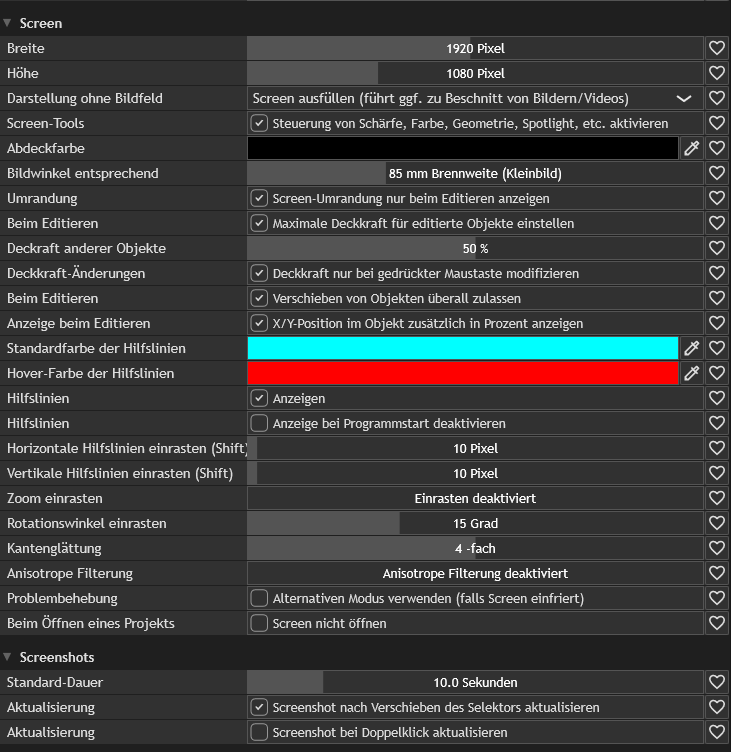Click the 85 mm Brennweite slider

[475, 173]
